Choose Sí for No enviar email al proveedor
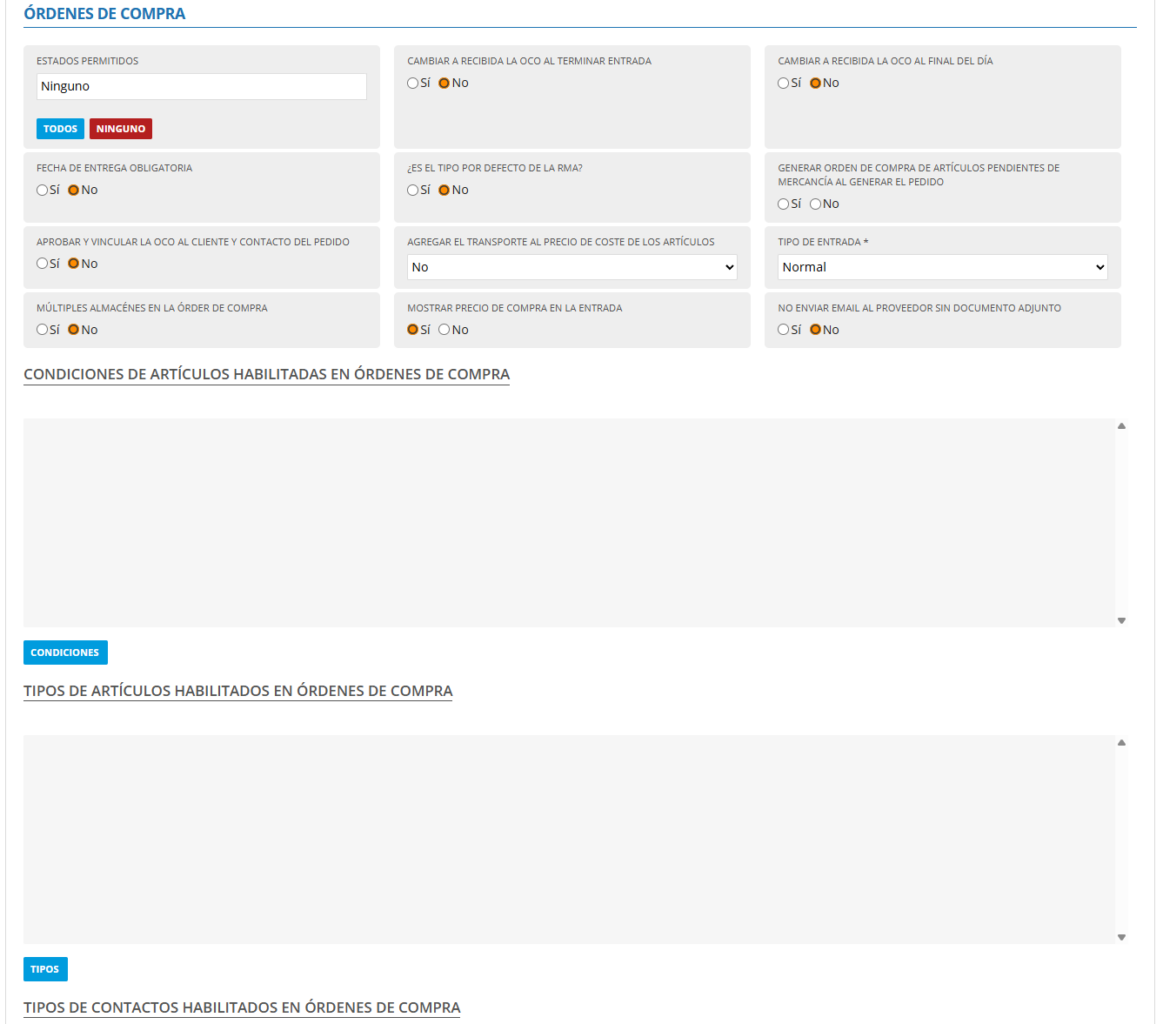Screen dimensions: 1163x1024 [784, 330]
